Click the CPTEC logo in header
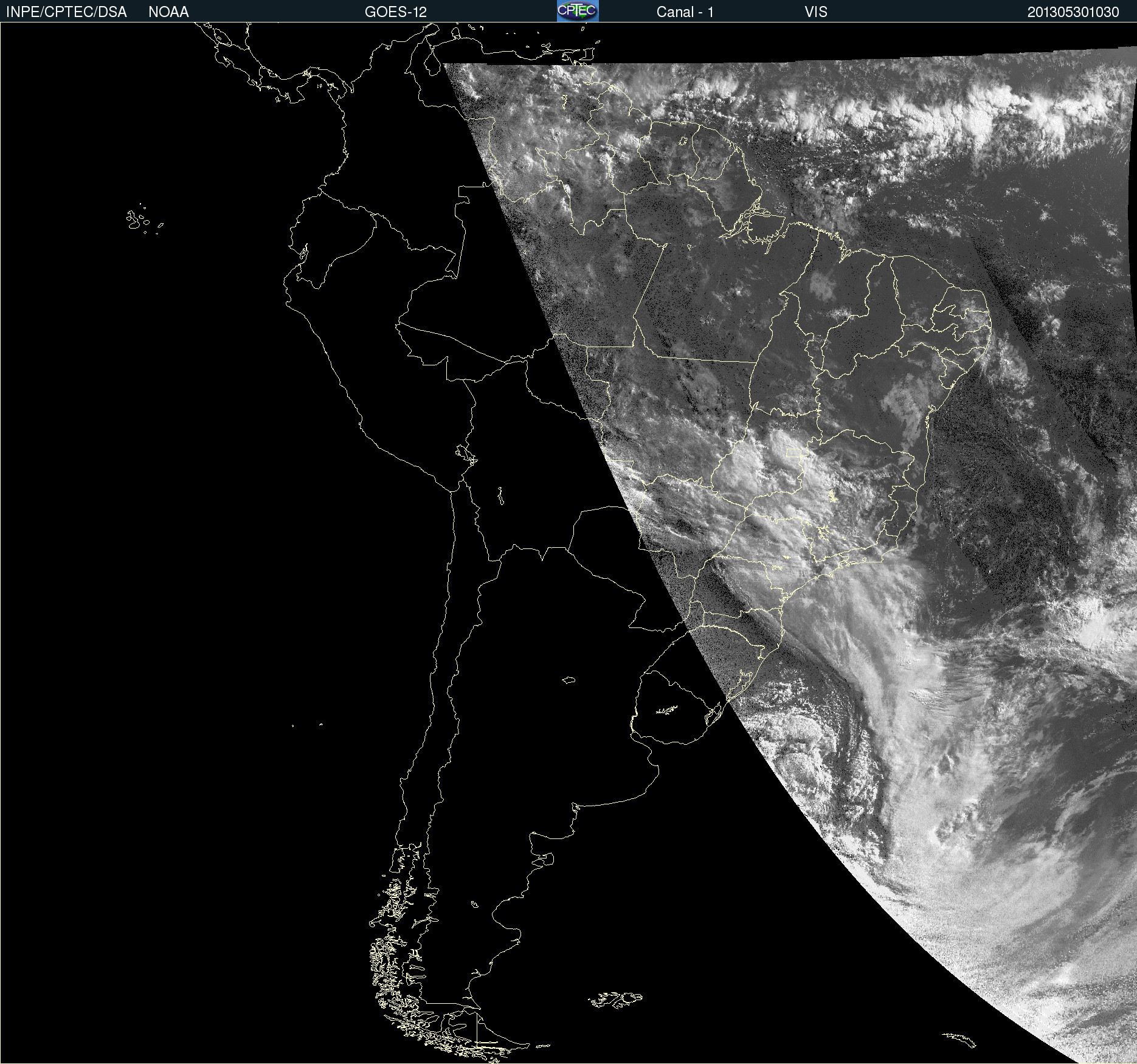The height and width of the screenshot is (1064, 1137). [578, 11]
